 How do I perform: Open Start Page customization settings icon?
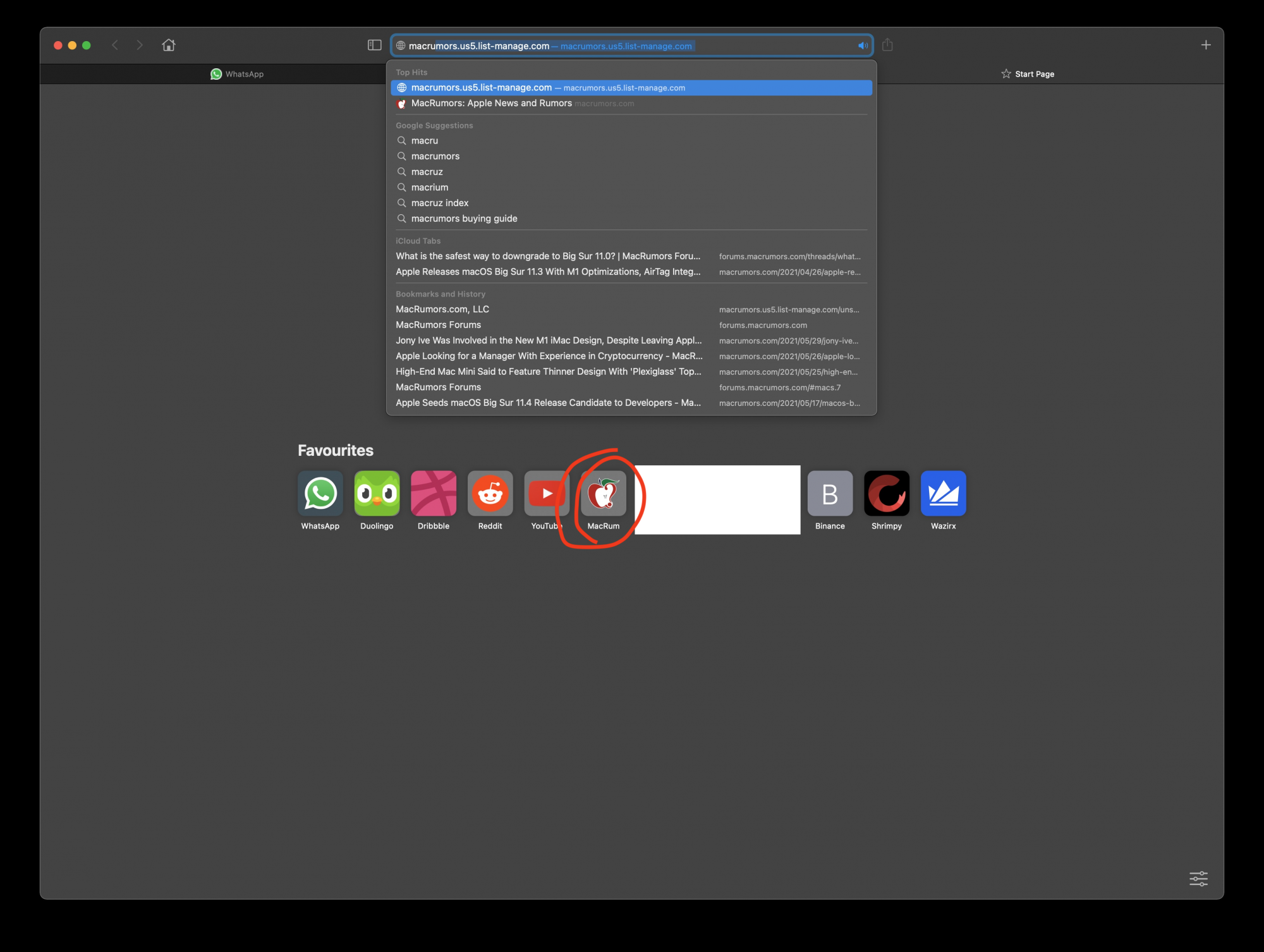pyautogui.click(x=1198, y=878)
